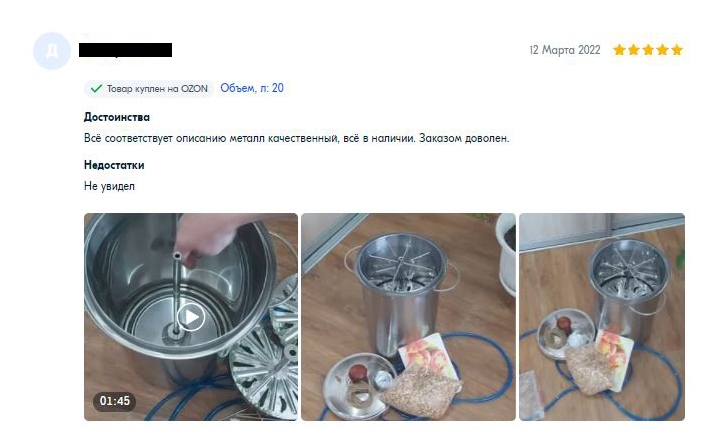The height and width of the screenshot is (430, 717).
Task: Click the green checkmark purchase icon
Action: pos(96,88)
